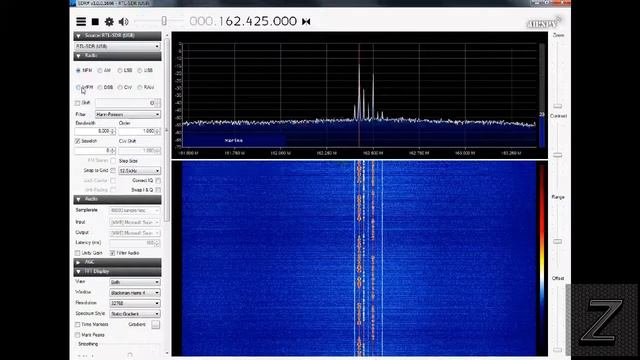
Task: Select the NFM demodulation mode
Action: [x=78, y=71]
